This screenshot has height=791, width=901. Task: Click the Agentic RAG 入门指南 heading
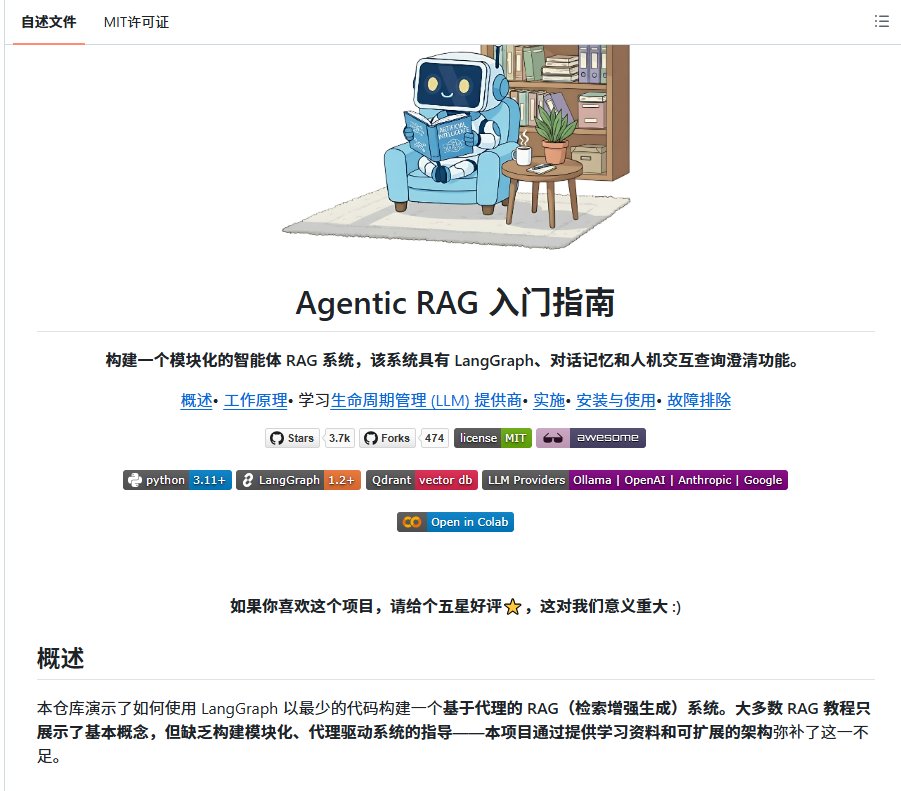click(x=455, y=303)
